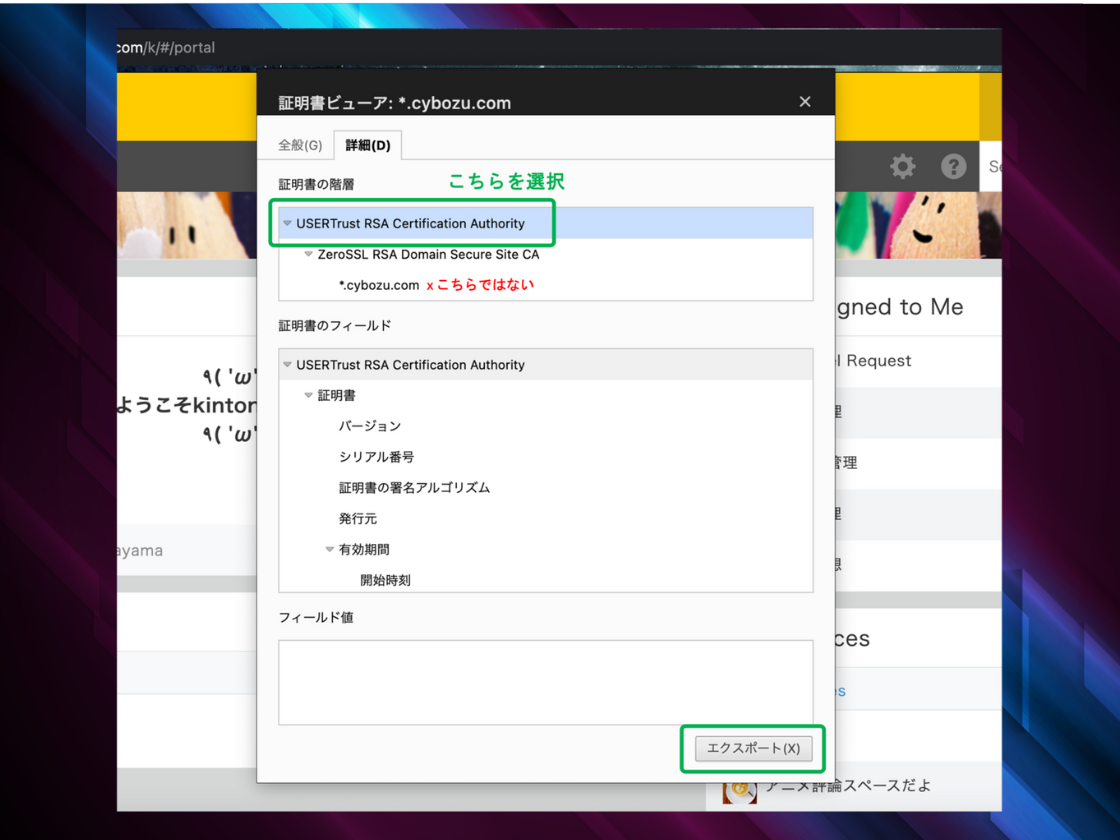Click inside the フィールド値 text box
This screenshot has width=1120, height=840.
(545, 682)
